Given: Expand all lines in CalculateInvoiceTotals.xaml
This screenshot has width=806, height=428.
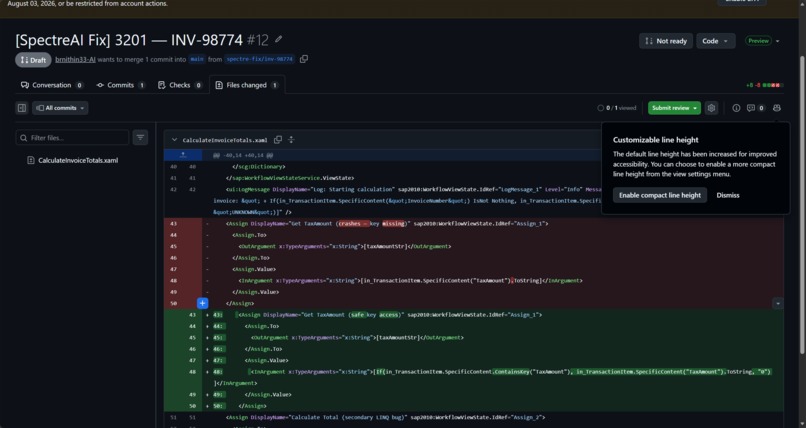Looking at the screenshot, I should click(291, 140).
